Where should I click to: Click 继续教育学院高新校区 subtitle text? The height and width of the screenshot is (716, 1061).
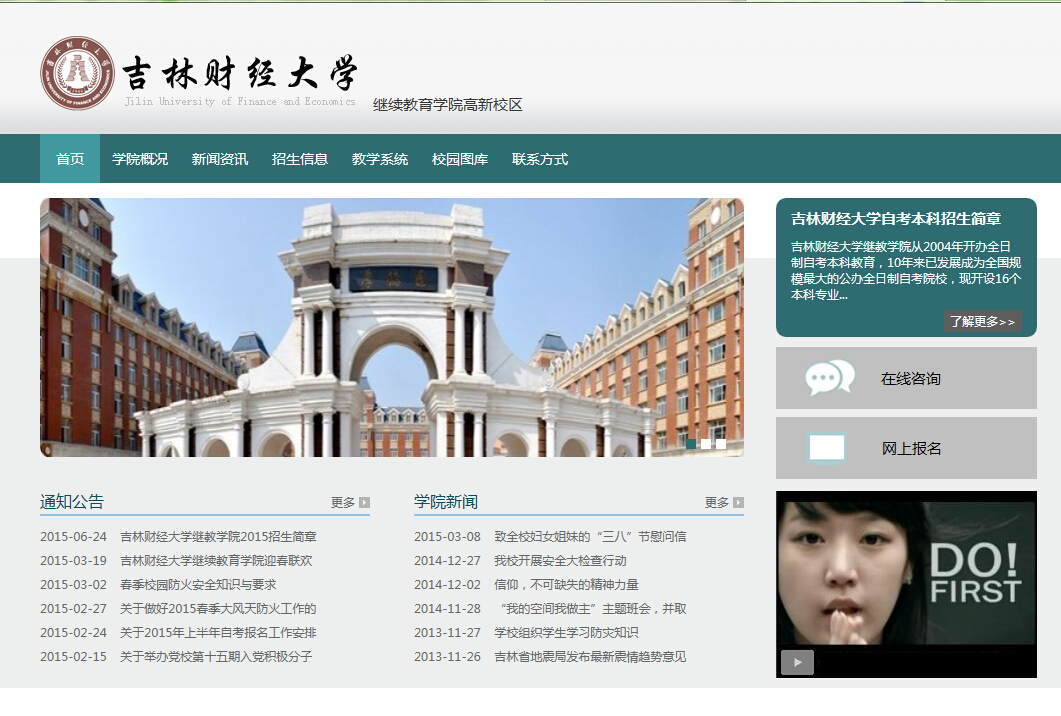click(x=448, y=105)
